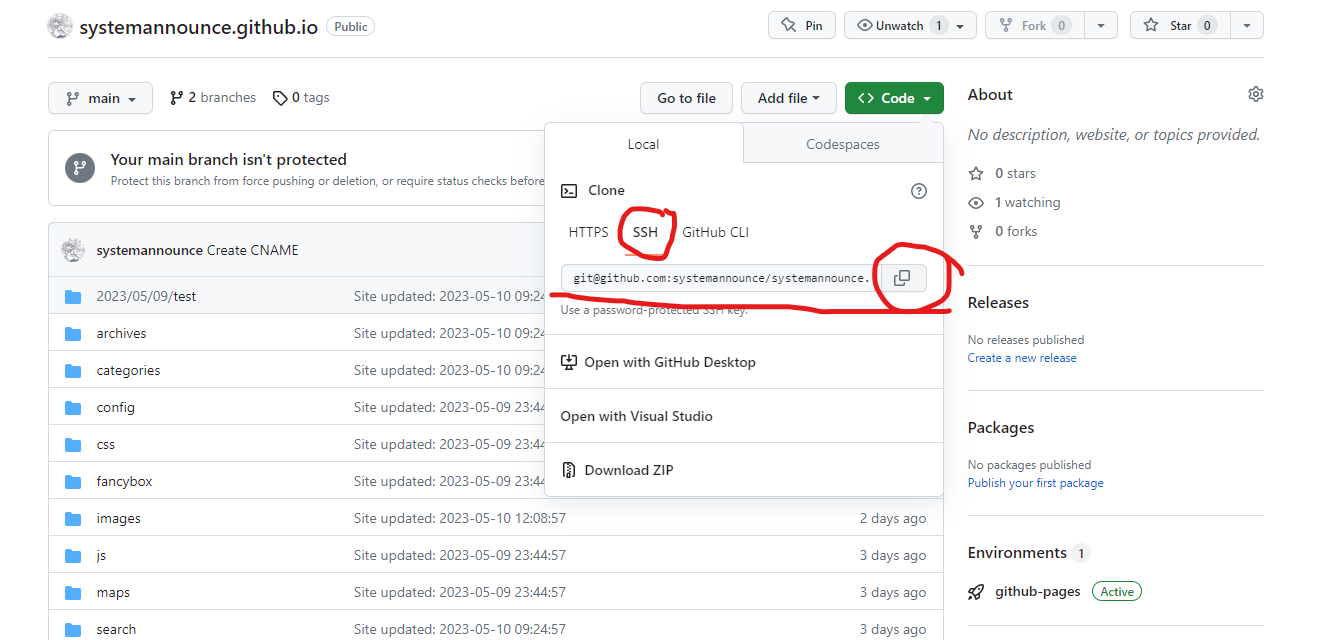View the 2 branches link
This screenshot has height=640, width=1339.
pyautogui.click(x=213, y=97)
